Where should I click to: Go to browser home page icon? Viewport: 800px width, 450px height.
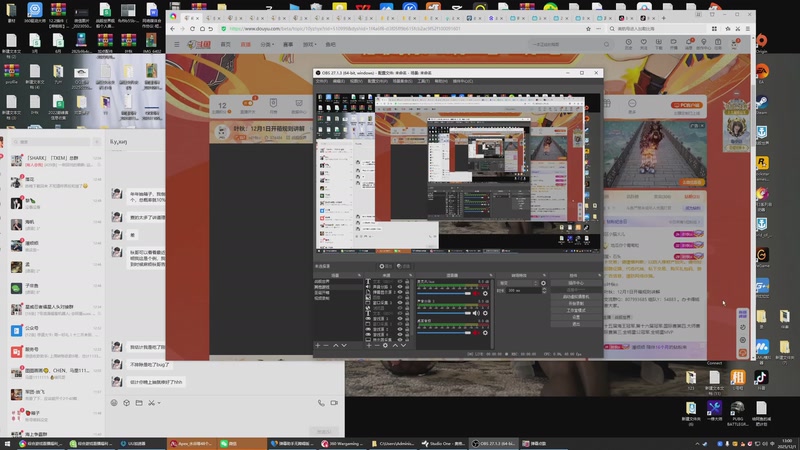tap(202, 29)
